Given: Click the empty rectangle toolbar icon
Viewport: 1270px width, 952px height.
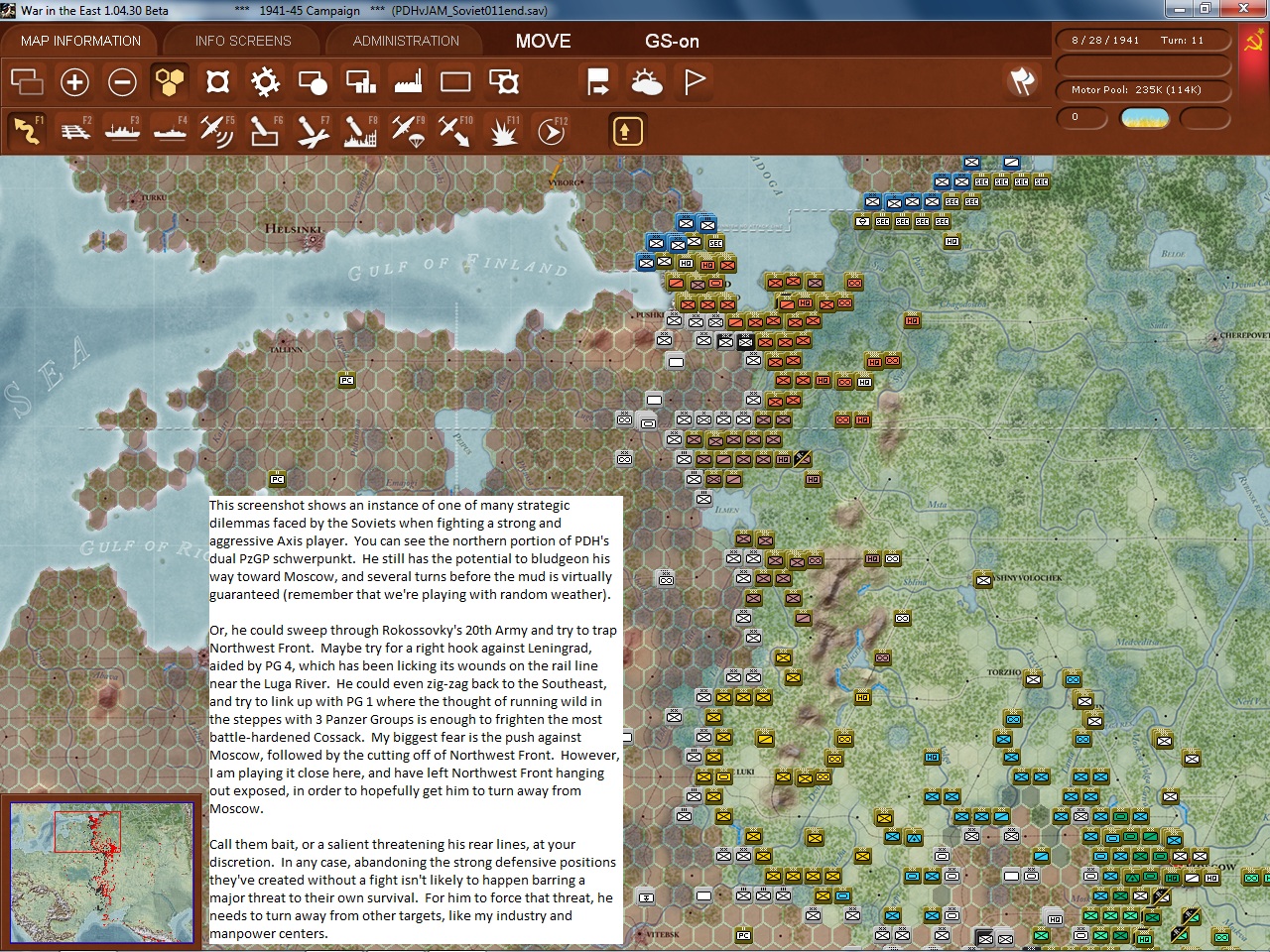Looking at the screenshot, I should (455, 81).
